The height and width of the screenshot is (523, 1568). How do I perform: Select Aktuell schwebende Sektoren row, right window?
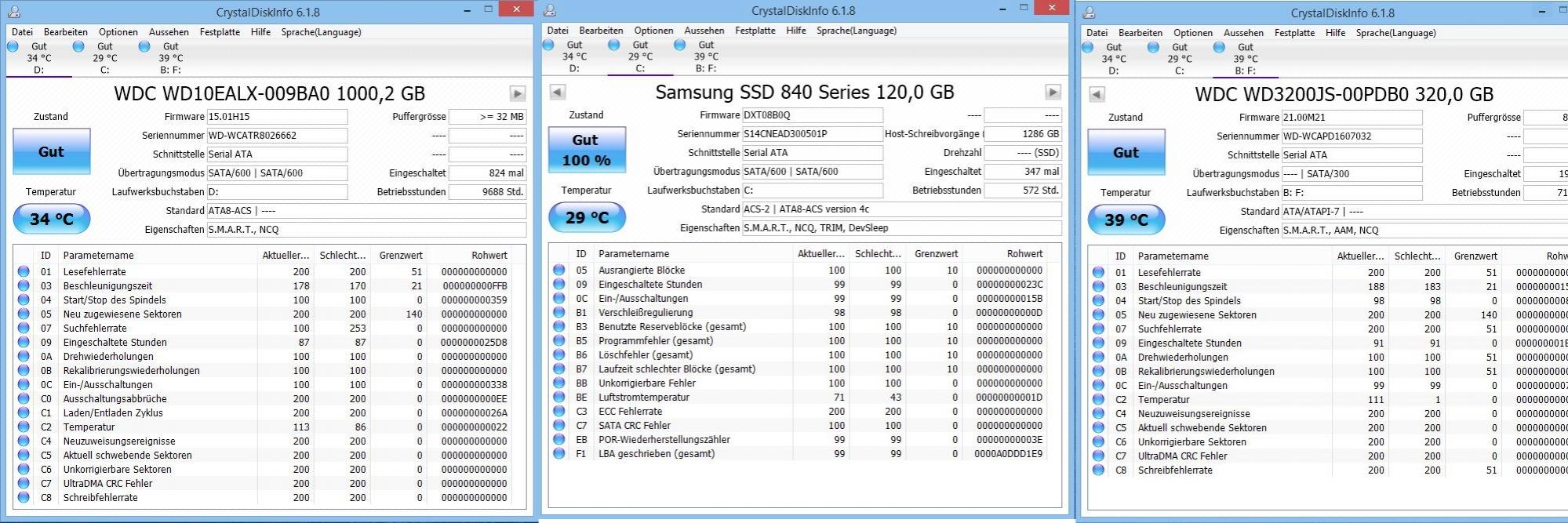(x=1329, y=428)
